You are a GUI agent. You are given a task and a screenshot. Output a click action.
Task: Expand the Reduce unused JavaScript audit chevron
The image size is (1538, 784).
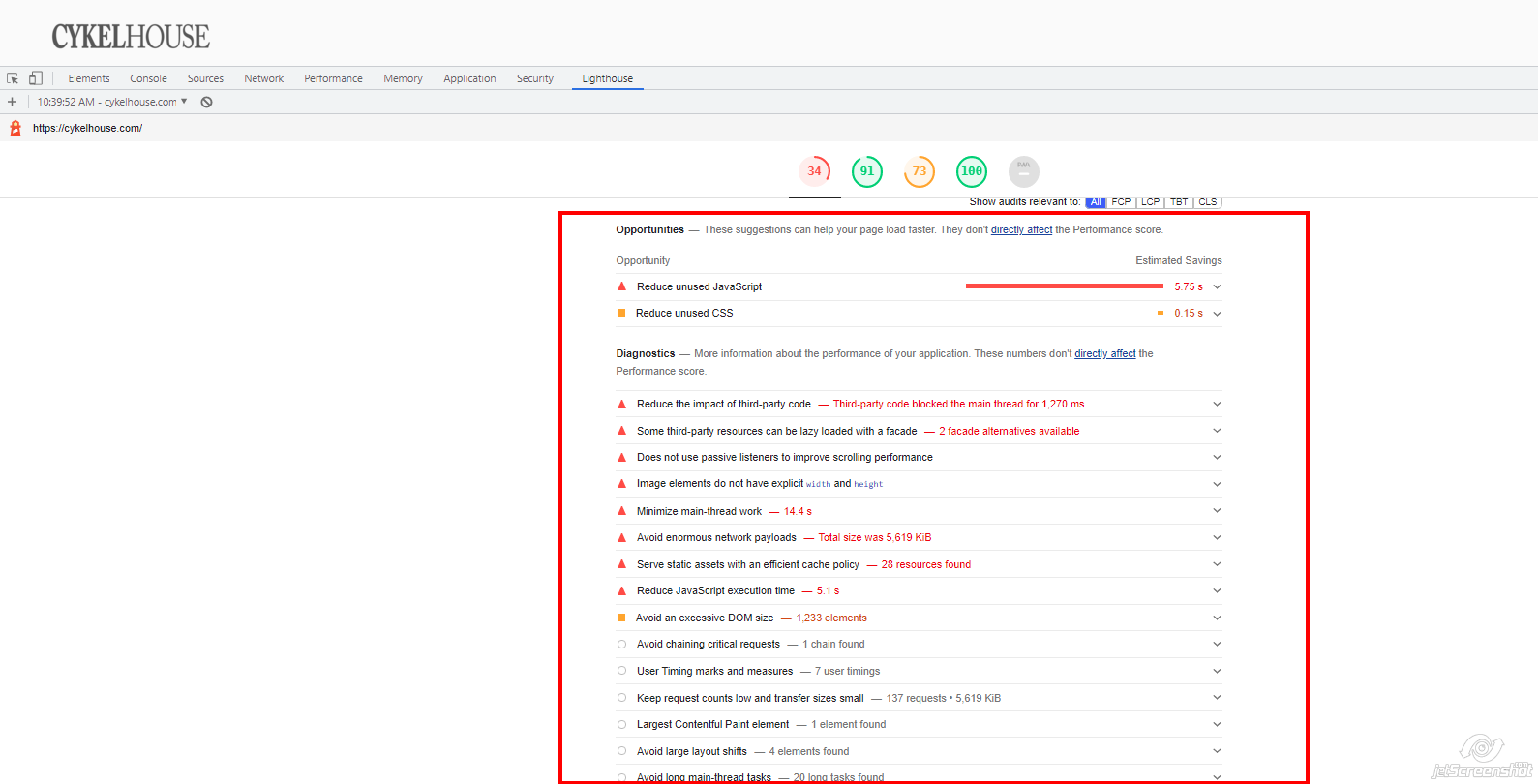tap(1217, 286)
